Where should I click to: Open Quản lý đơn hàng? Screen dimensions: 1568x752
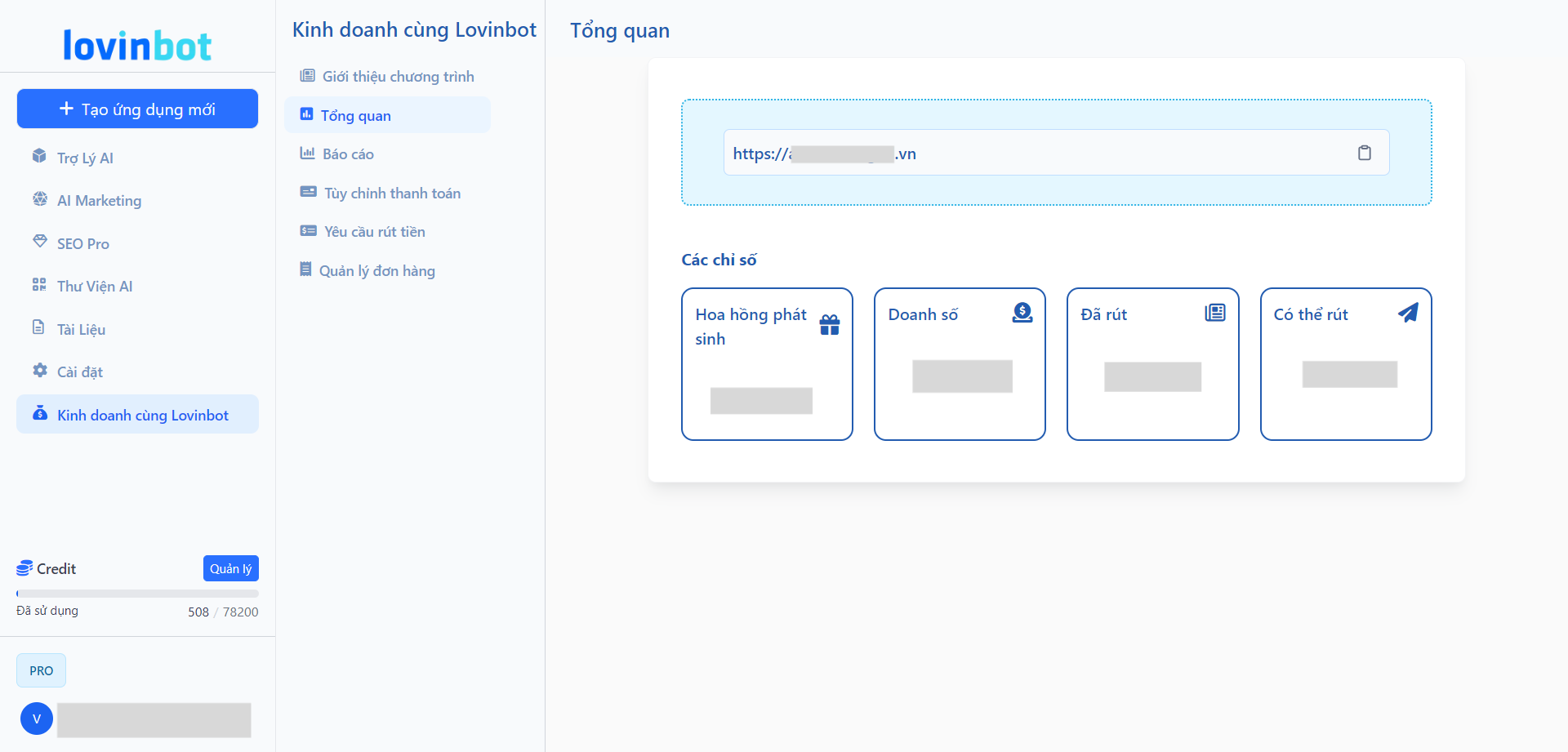pos(387,270)
